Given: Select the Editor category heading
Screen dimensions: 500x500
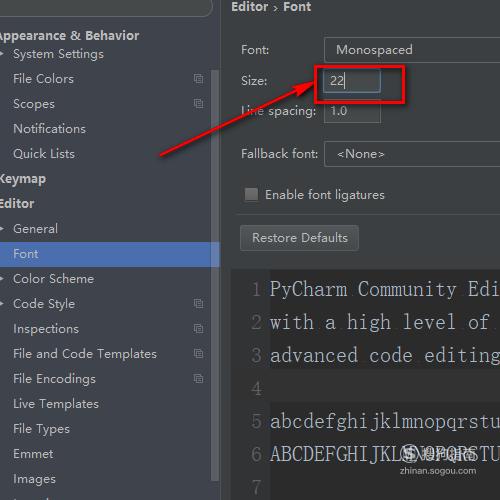Looking at the screenshot, I should pos(17,204).
